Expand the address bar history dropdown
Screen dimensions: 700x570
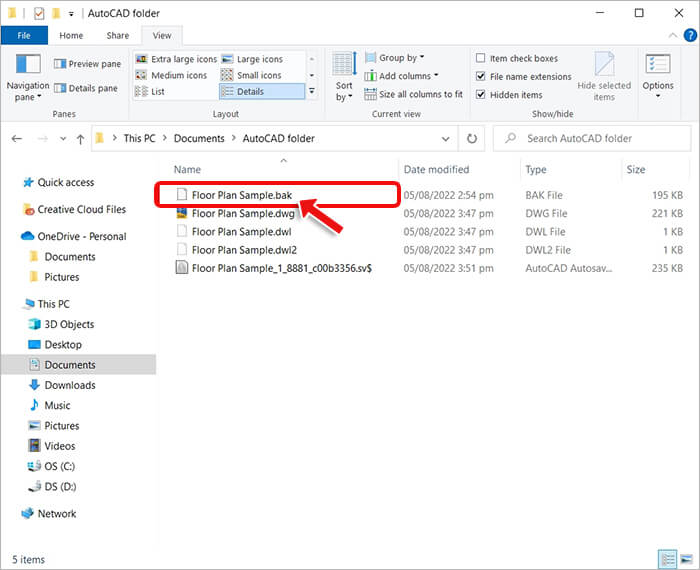[448, 138]
